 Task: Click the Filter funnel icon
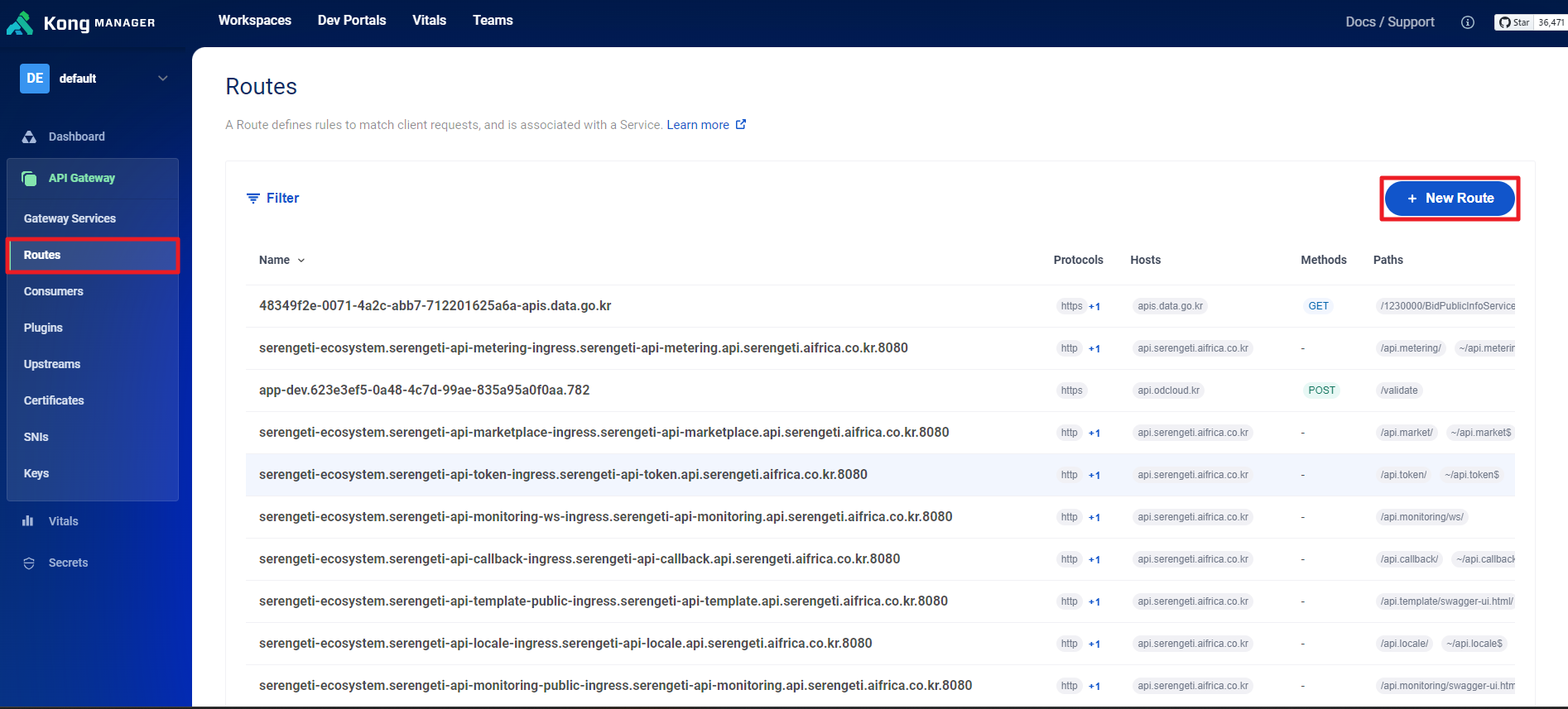click(253, 199)
